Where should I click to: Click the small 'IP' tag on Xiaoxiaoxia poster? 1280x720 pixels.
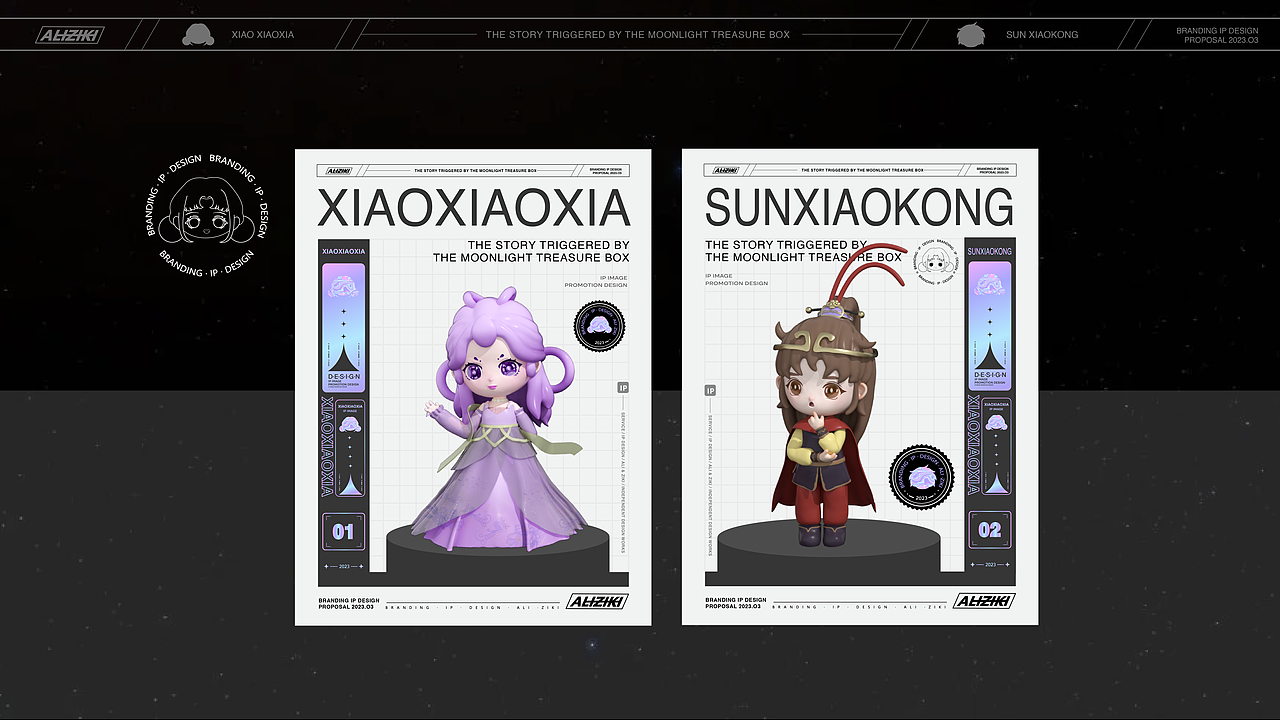coord(623,387)
